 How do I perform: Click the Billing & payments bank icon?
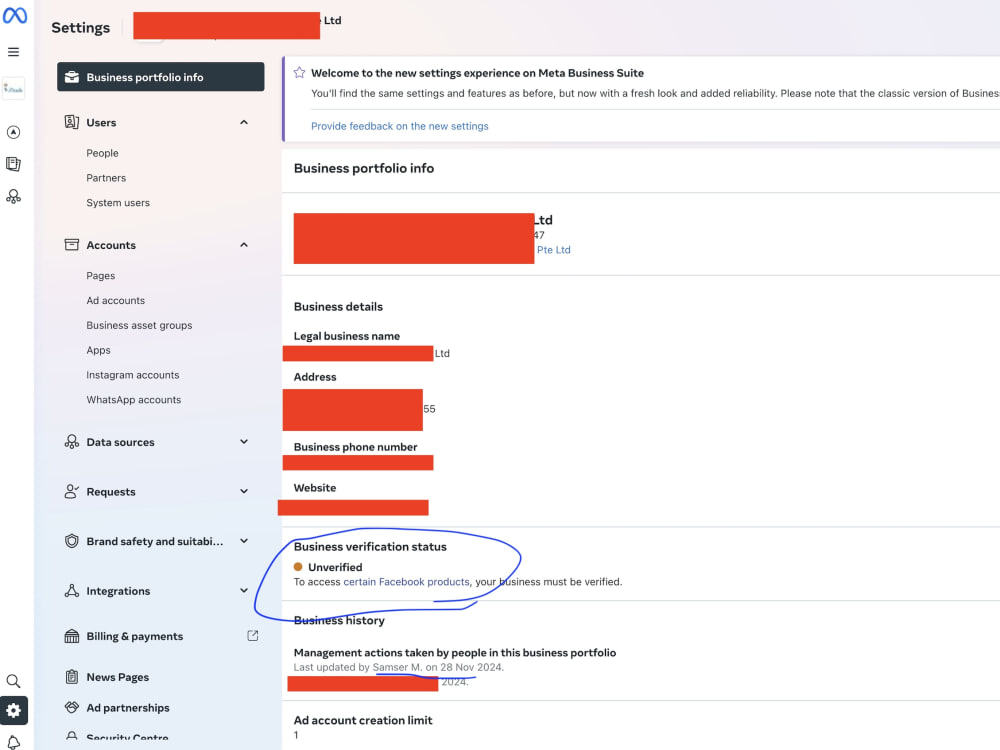pyautogui.click(x=72, y=636)
